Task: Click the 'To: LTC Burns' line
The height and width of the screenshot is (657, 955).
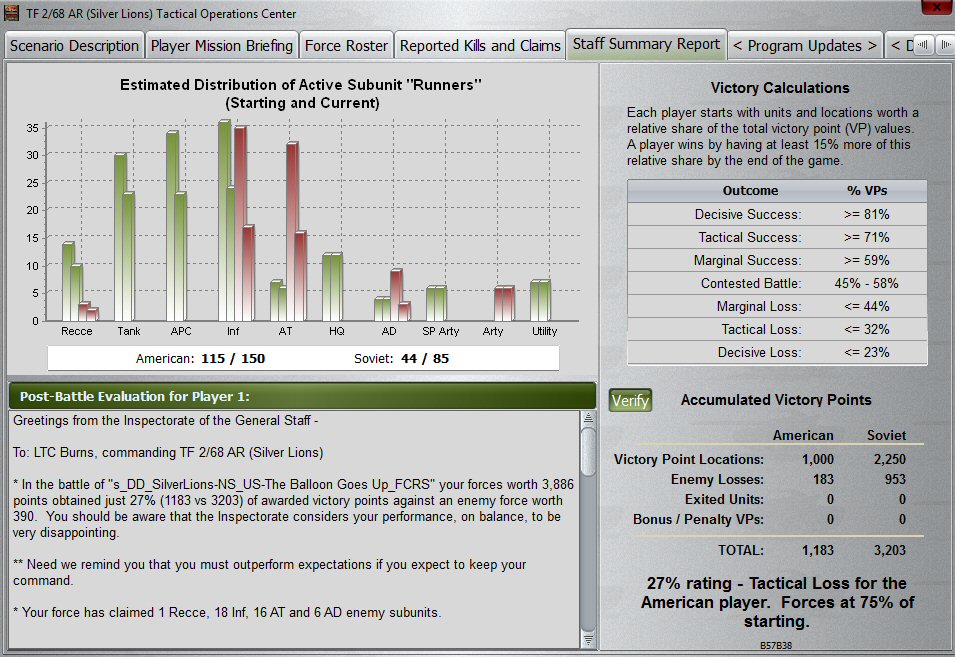Action: [168, 452]
